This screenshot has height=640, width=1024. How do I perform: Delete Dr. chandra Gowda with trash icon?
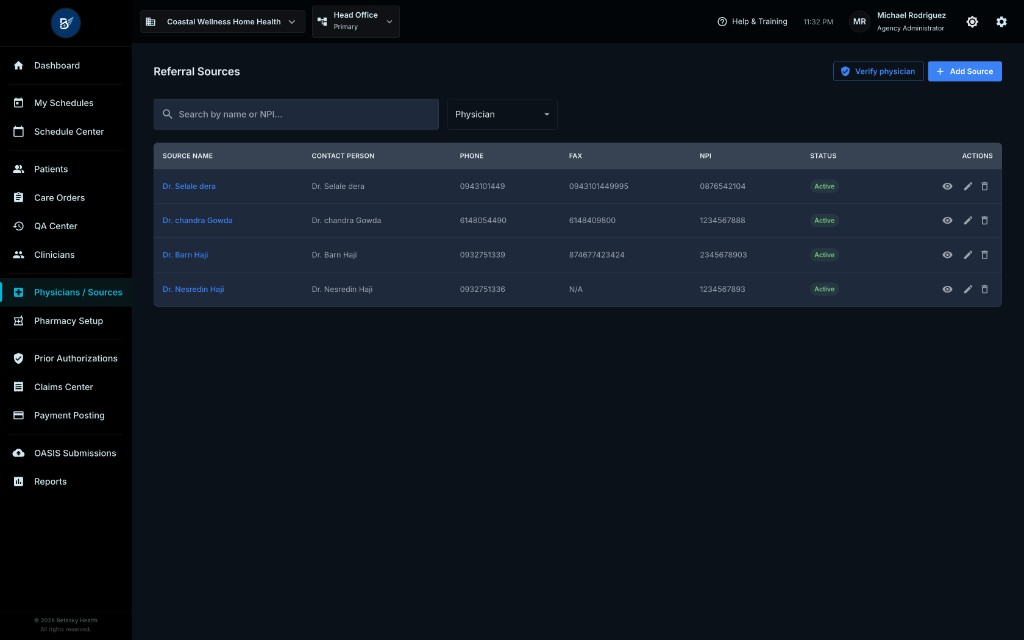pyautogui.click(x=985, y=220)
